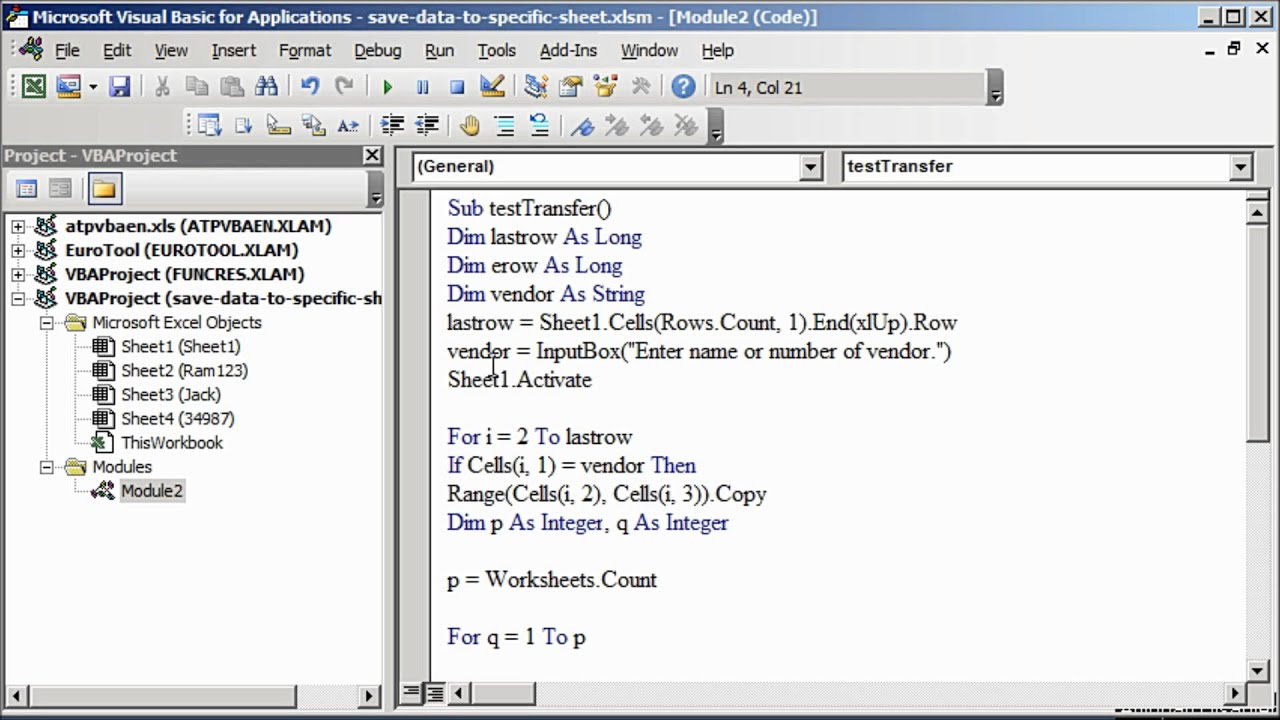
Task: Click the View Microsoft Excel icon
Action: (34, 87)
